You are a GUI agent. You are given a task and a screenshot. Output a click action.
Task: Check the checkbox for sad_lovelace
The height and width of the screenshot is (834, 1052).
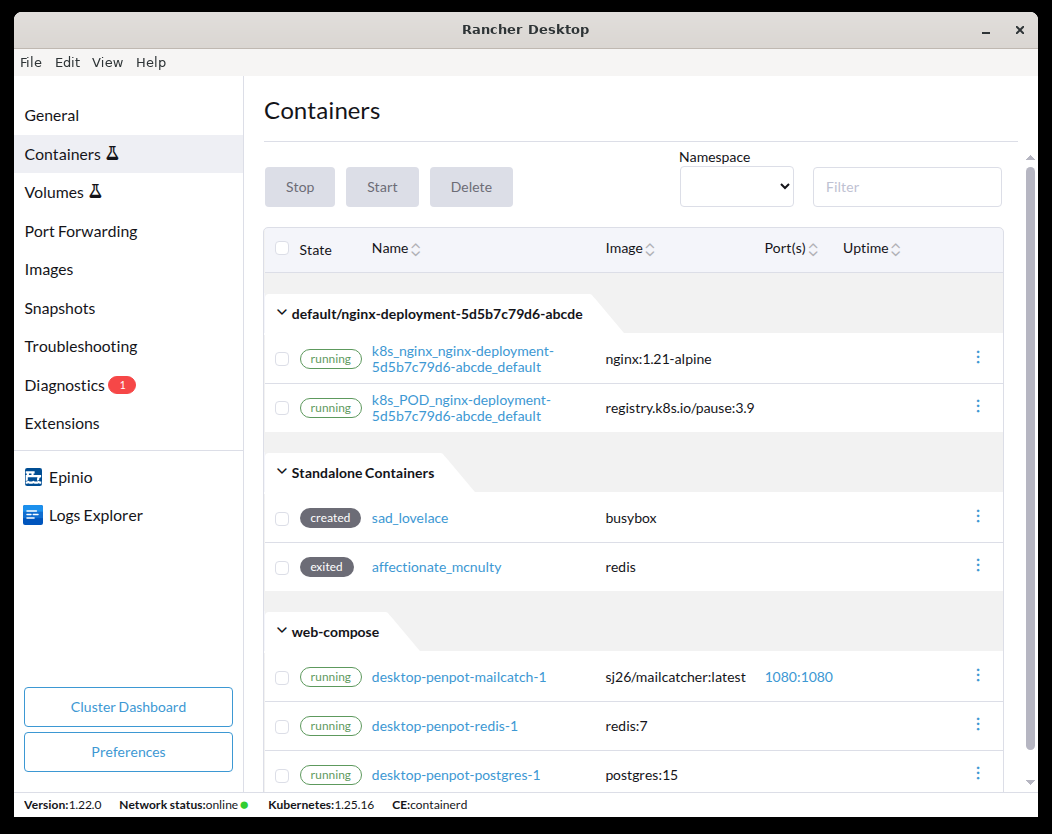pos(282,517)
